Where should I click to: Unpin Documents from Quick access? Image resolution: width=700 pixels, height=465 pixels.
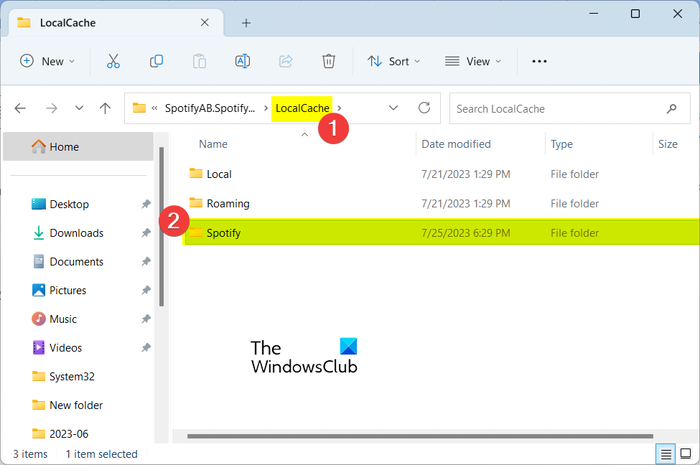tap(146, 262)
